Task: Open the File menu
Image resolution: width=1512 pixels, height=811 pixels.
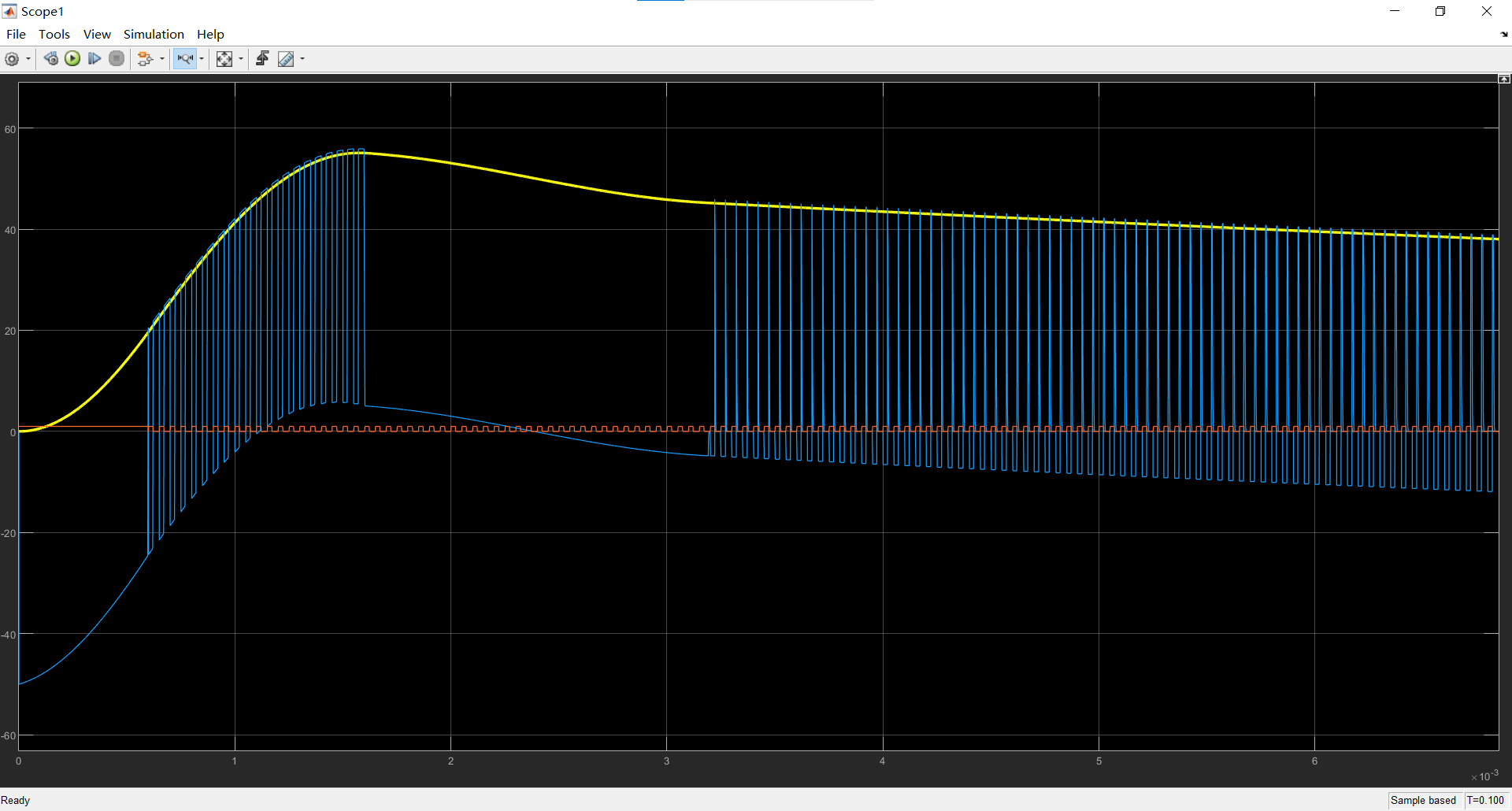Action: pos(16,34)
